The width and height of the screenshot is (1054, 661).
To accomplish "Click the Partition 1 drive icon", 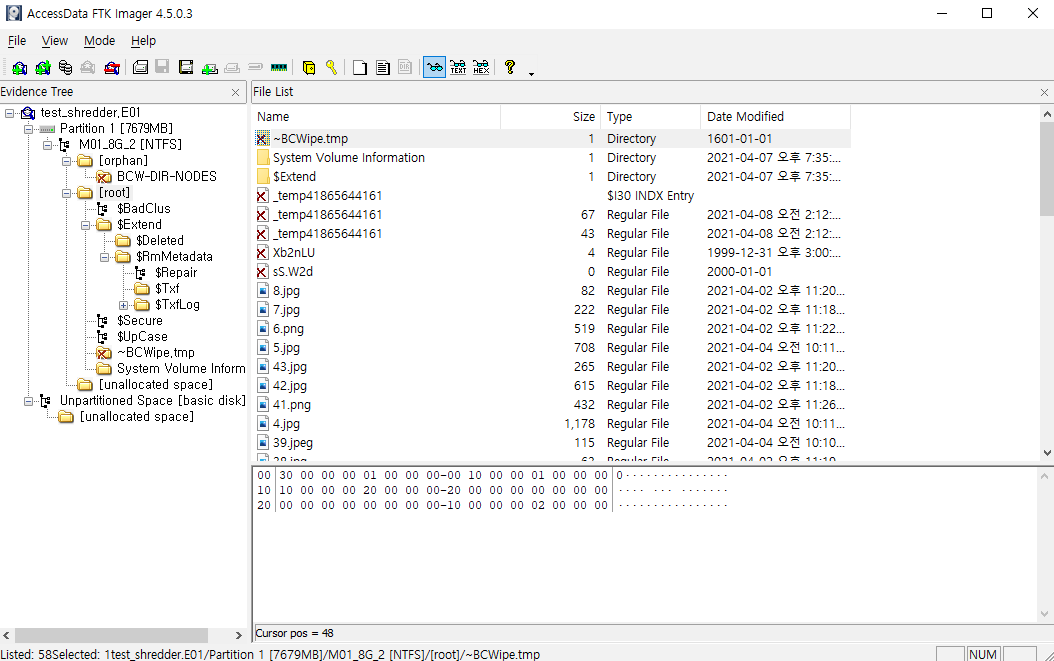I will pyautogui.click(x=47, y=129).
